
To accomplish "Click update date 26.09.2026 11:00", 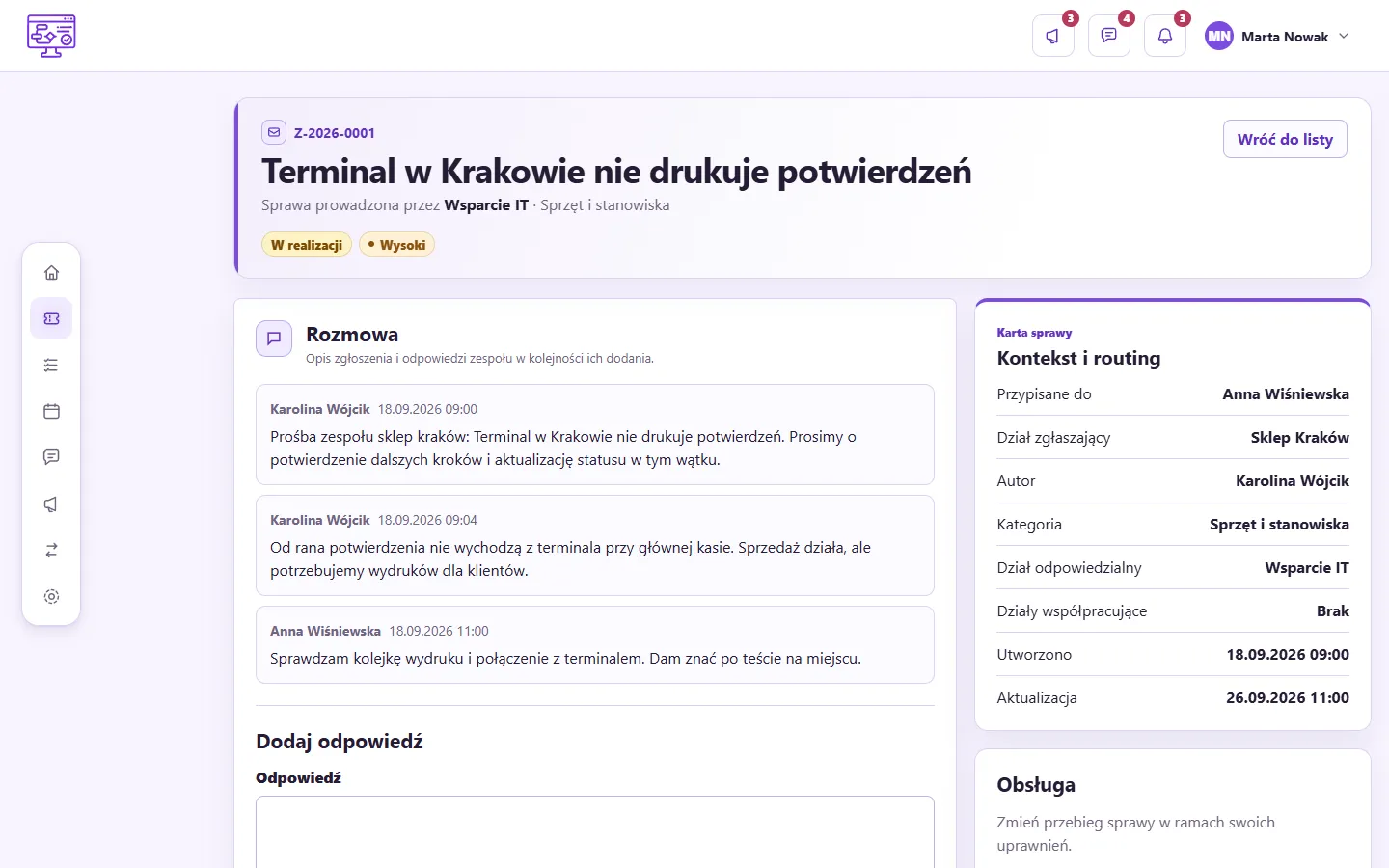I will [x=1288, y=697].
